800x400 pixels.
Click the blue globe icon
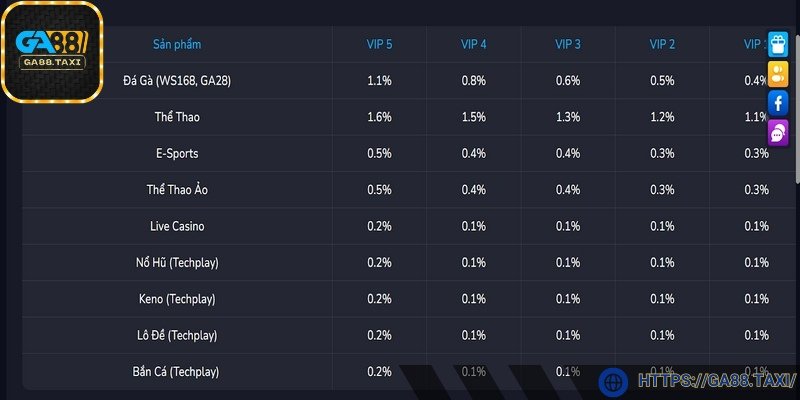612,381
